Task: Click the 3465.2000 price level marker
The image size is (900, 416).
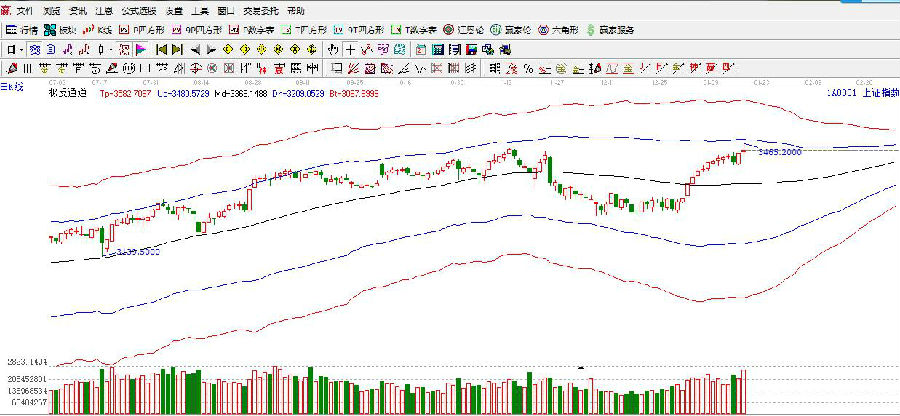Action: 780,151
